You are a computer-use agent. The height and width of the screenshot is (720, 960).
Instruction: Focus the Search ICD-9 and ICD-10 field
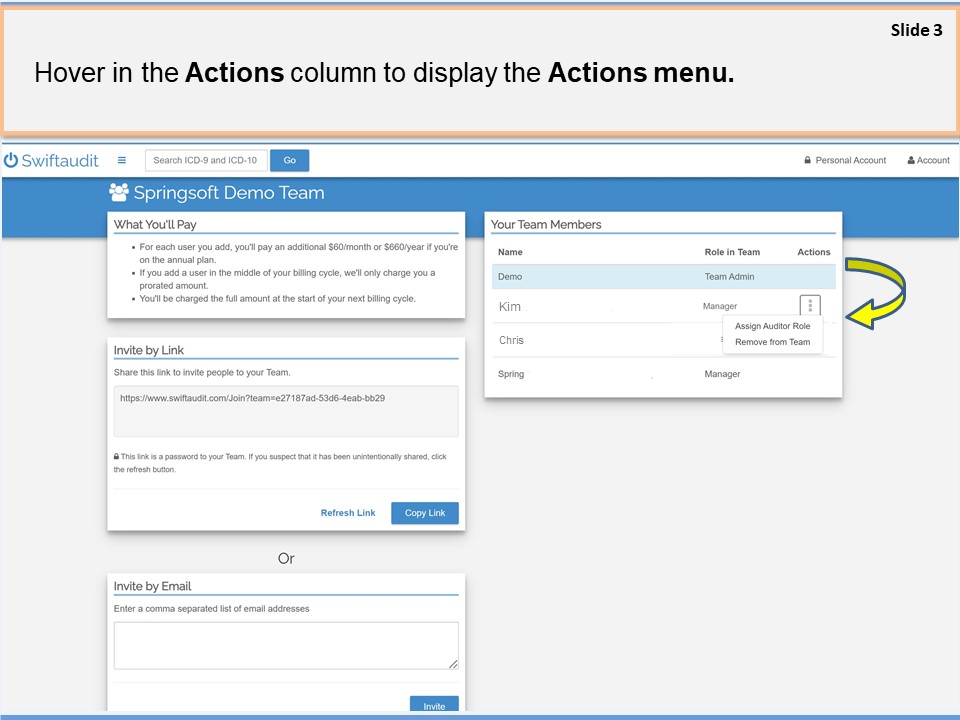coord(206,160)
